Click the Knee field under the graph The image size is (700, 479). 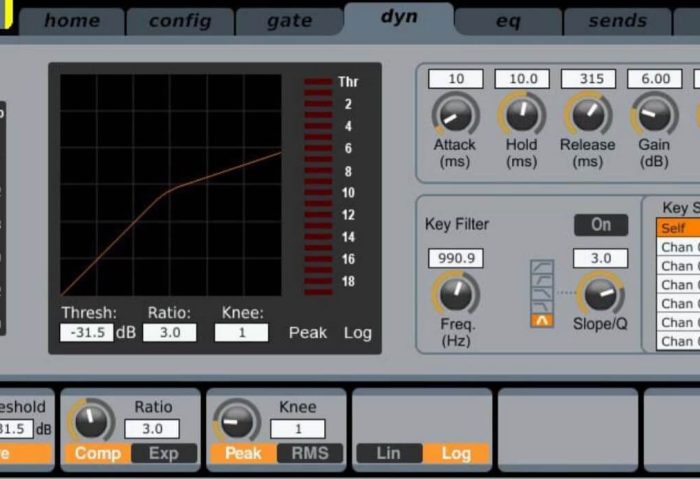click(x=242, y=333)
